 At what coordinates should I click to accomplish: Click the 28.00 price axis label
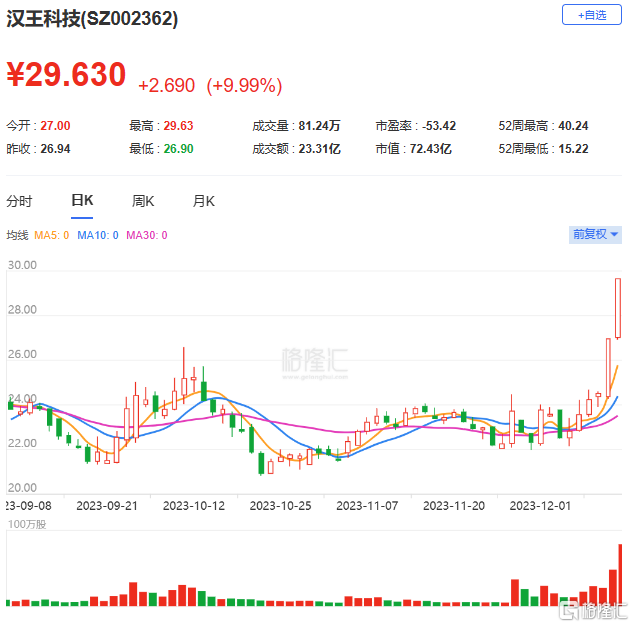(x=22, y=310)
